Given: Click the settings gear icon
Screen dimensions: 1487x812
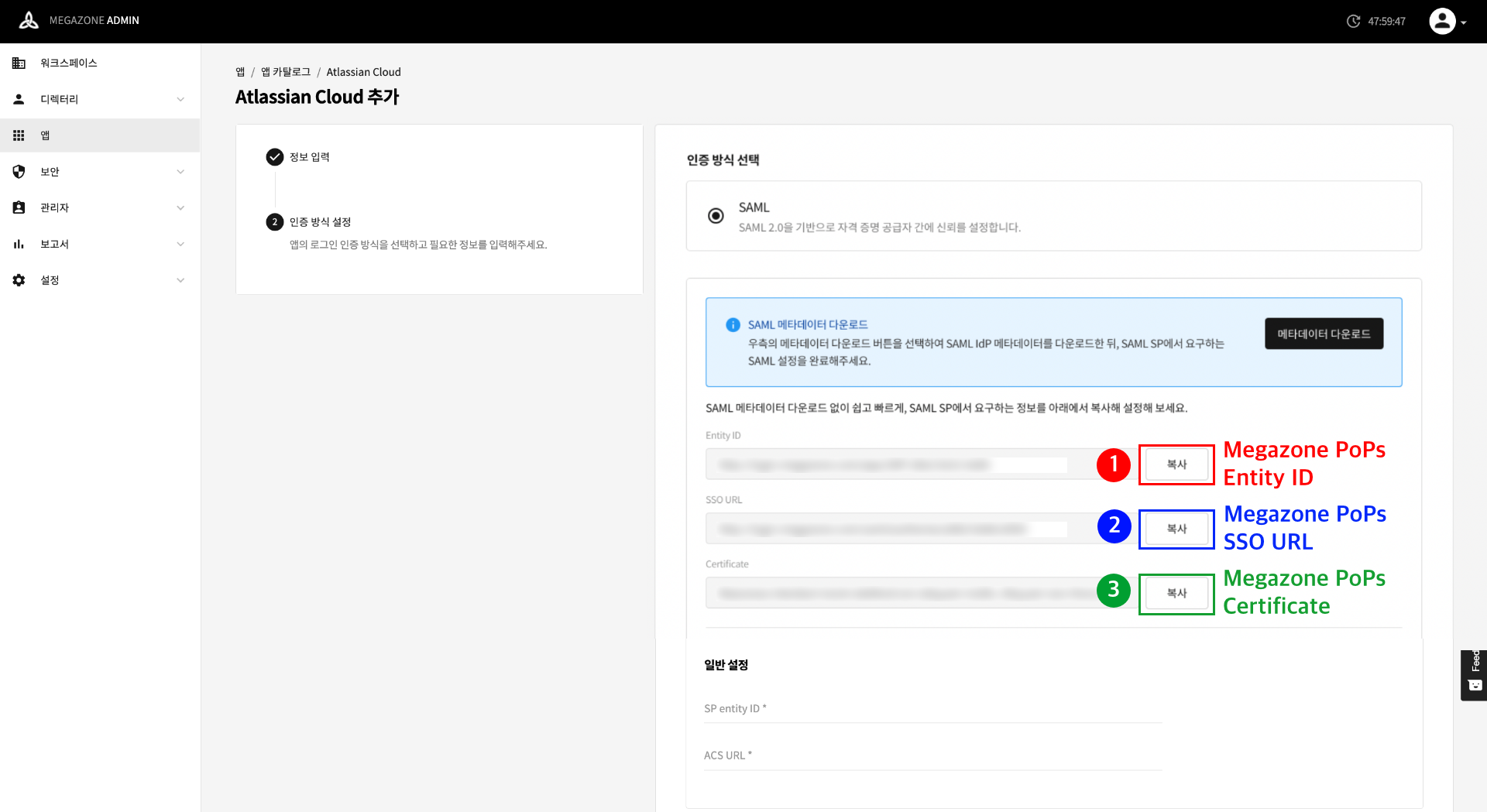Looking at the screenshot, I should point(19,280).
